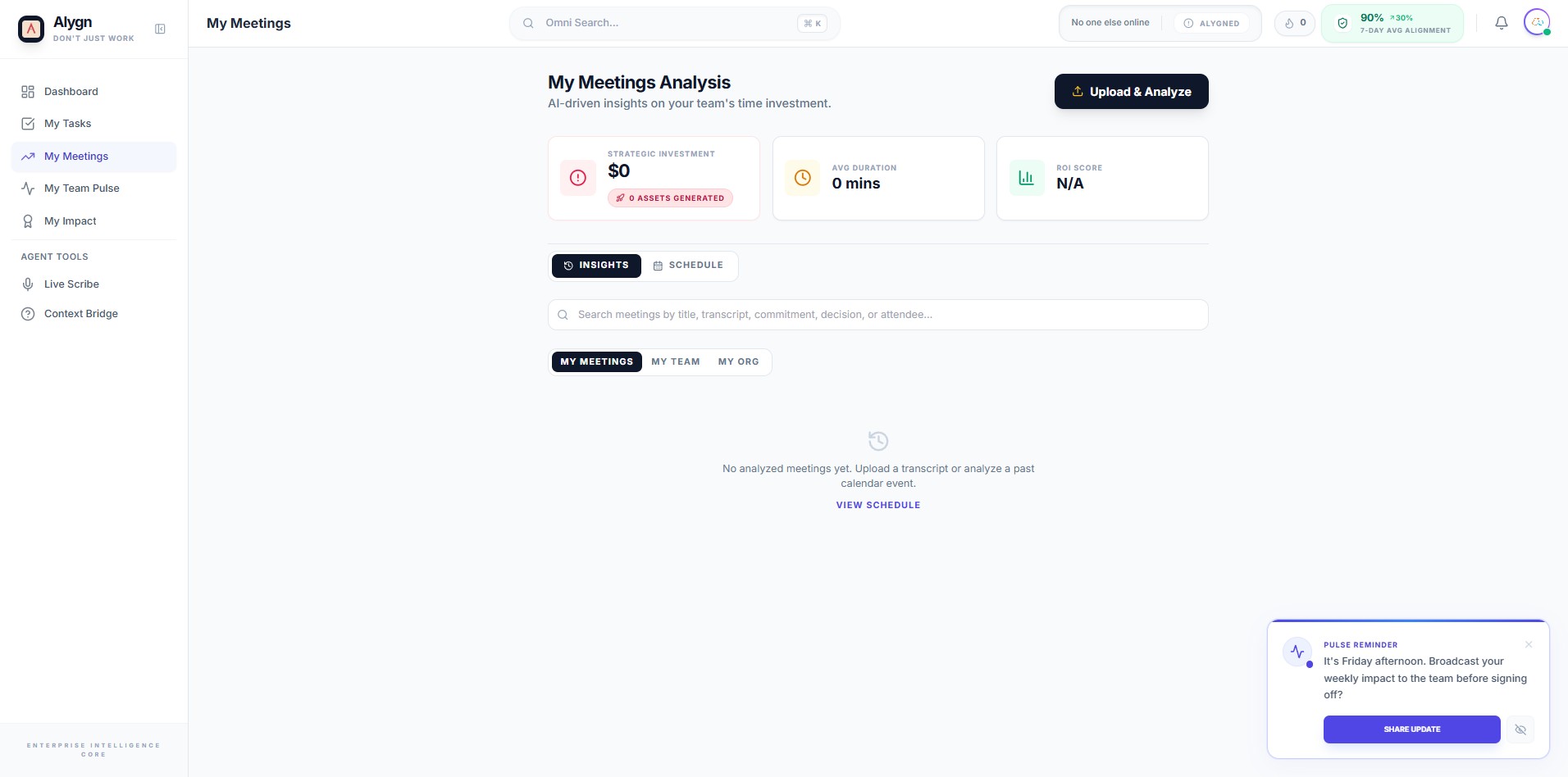
Task: Select My Meetings sidebar item
Action: [93, 157]
